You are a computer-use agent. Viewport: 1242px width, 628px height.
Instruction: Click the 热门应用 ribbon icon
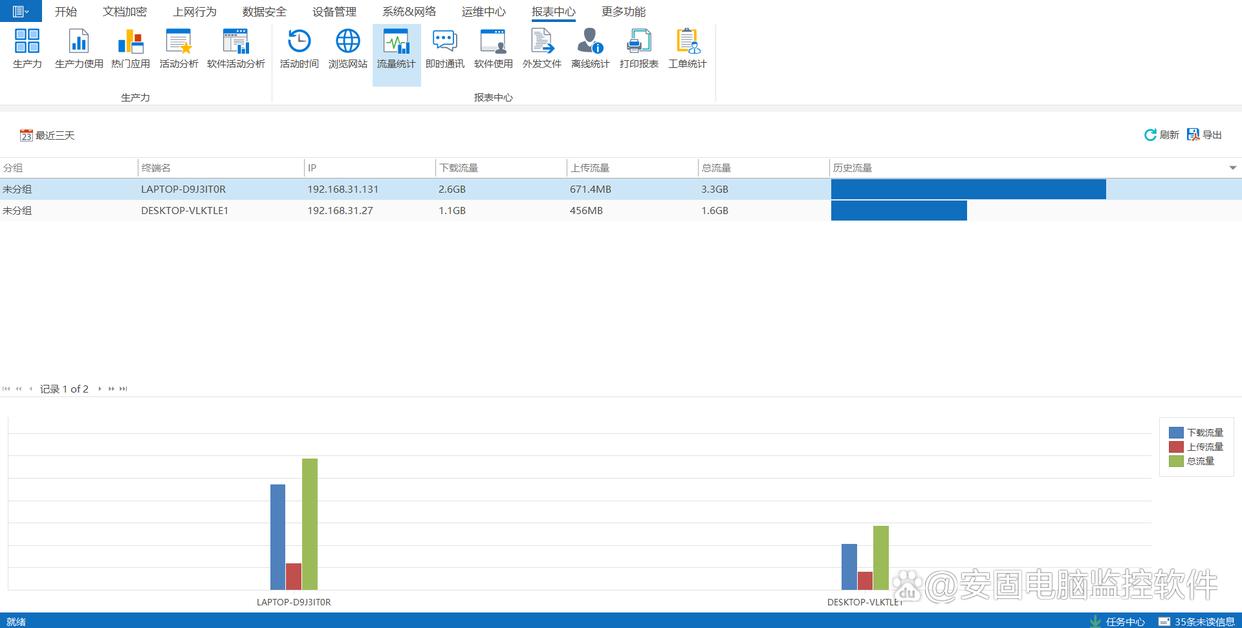point(130,48)
